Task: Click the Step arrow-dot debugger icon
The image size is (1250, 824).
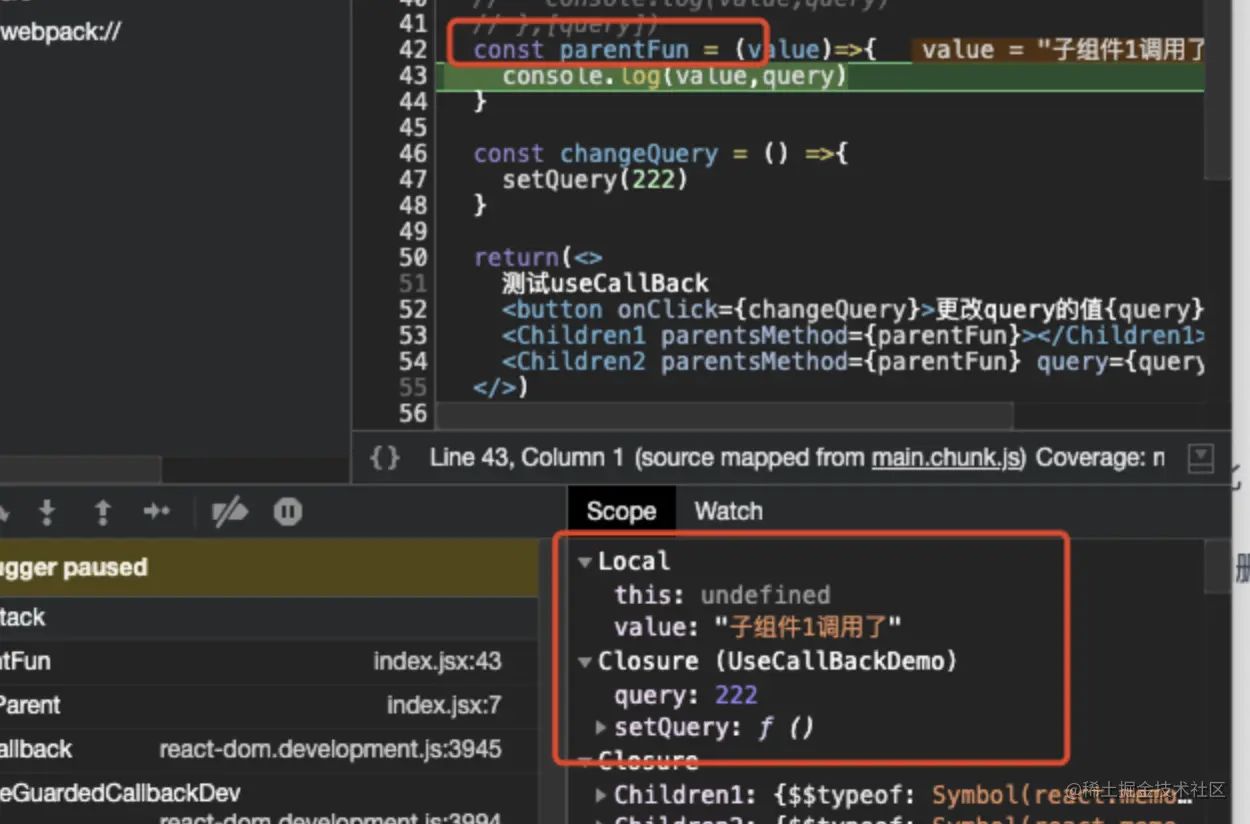Action: tap(156, 512)
